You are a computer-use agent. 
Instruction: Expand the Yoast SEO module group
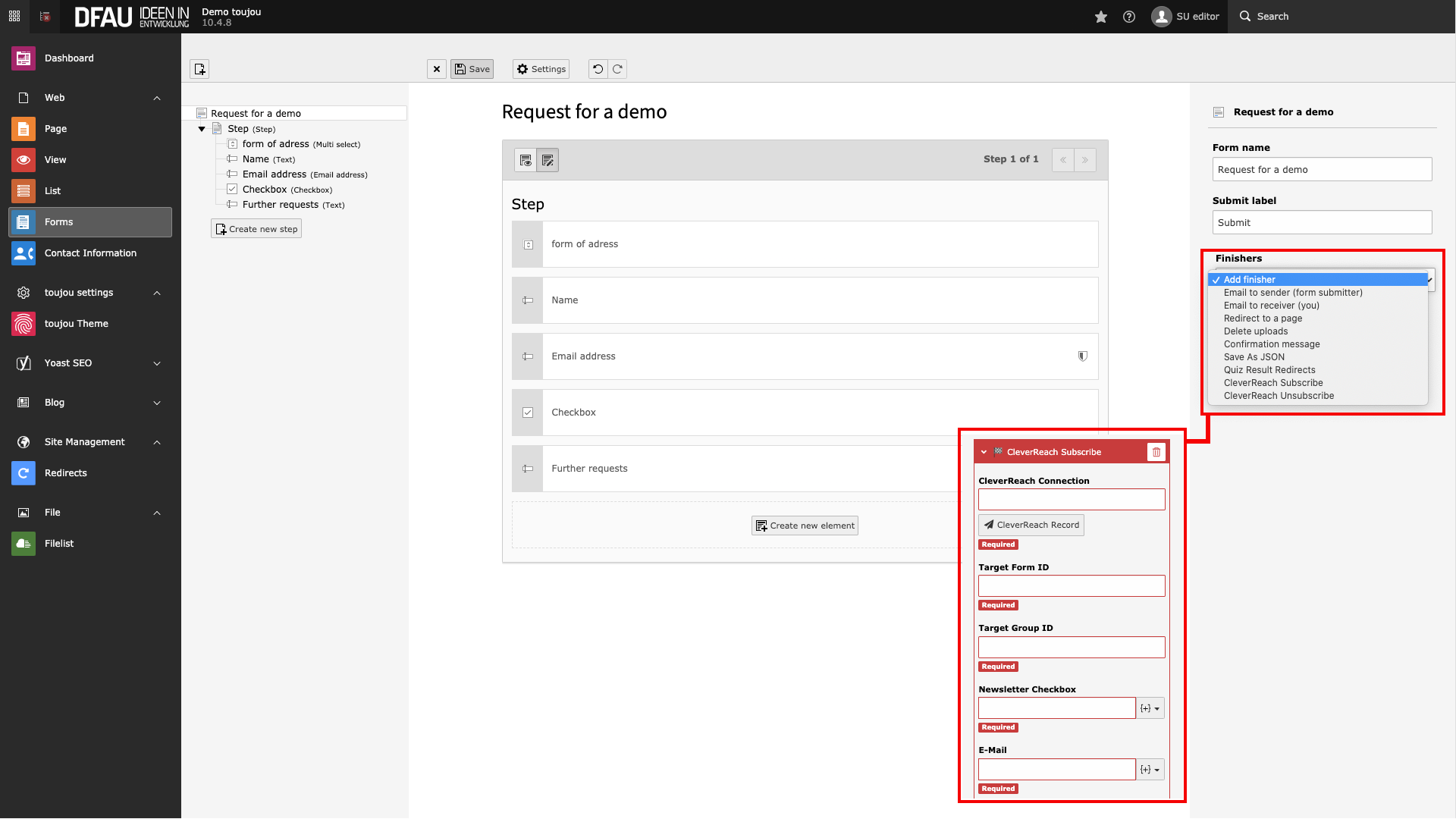[x=157, y=363]
